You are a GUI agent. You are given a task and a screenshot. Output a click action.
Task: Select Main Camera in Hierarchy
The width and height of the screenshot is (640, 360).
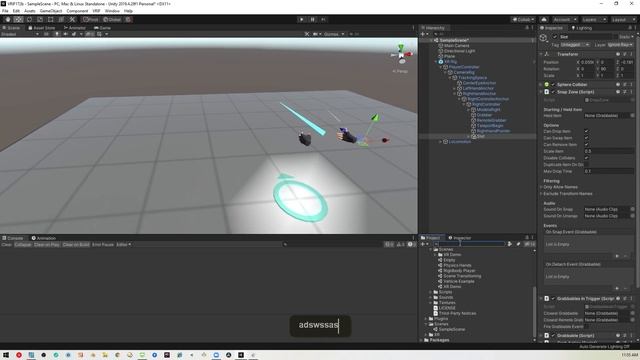click(456, 46)
